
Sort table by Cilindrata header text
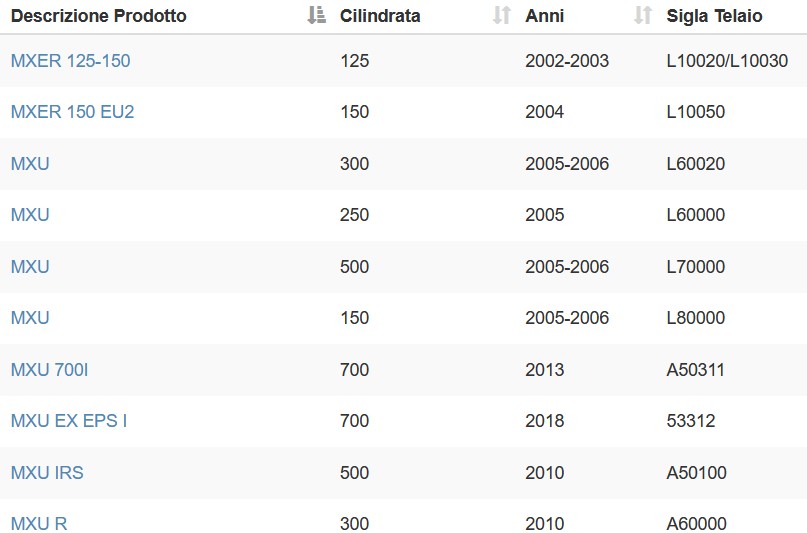(x=380, y=16)
